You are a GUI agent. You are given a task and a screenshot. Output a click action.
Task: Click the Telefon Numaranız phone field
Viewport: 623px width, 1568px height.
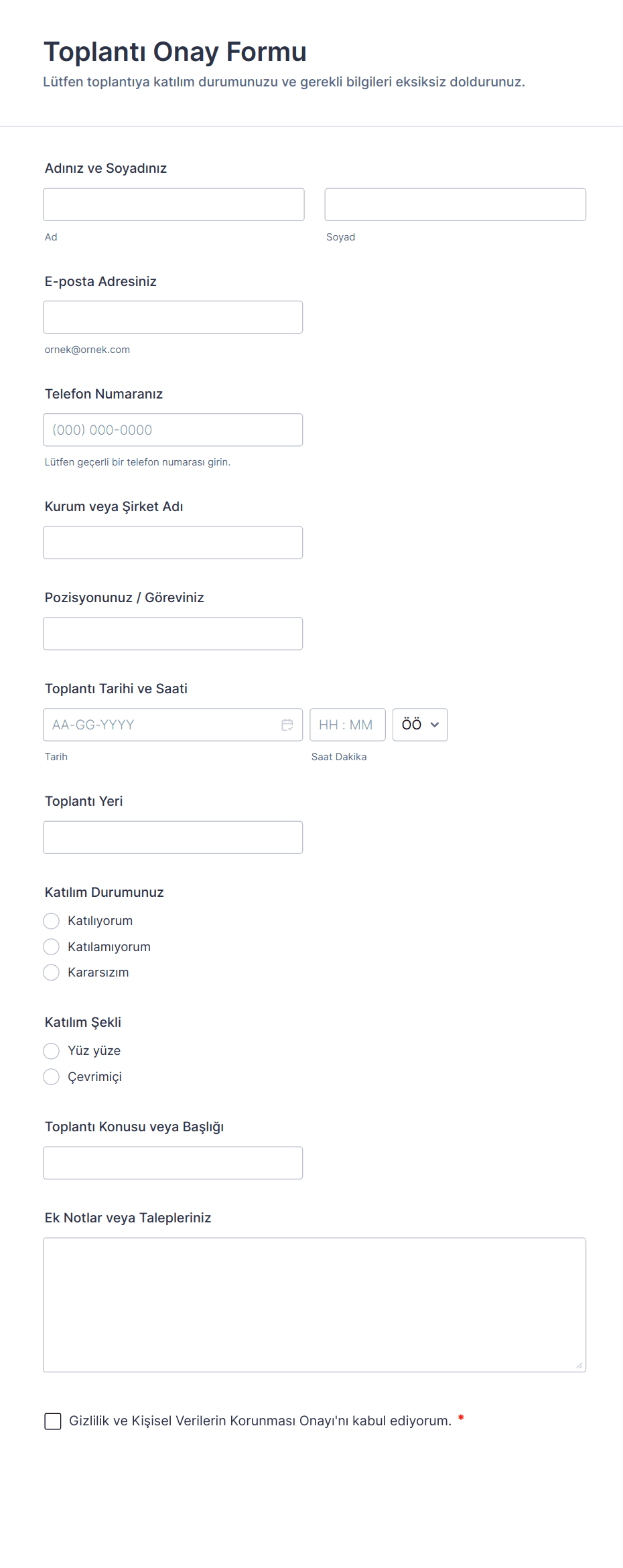click(173, 430)
